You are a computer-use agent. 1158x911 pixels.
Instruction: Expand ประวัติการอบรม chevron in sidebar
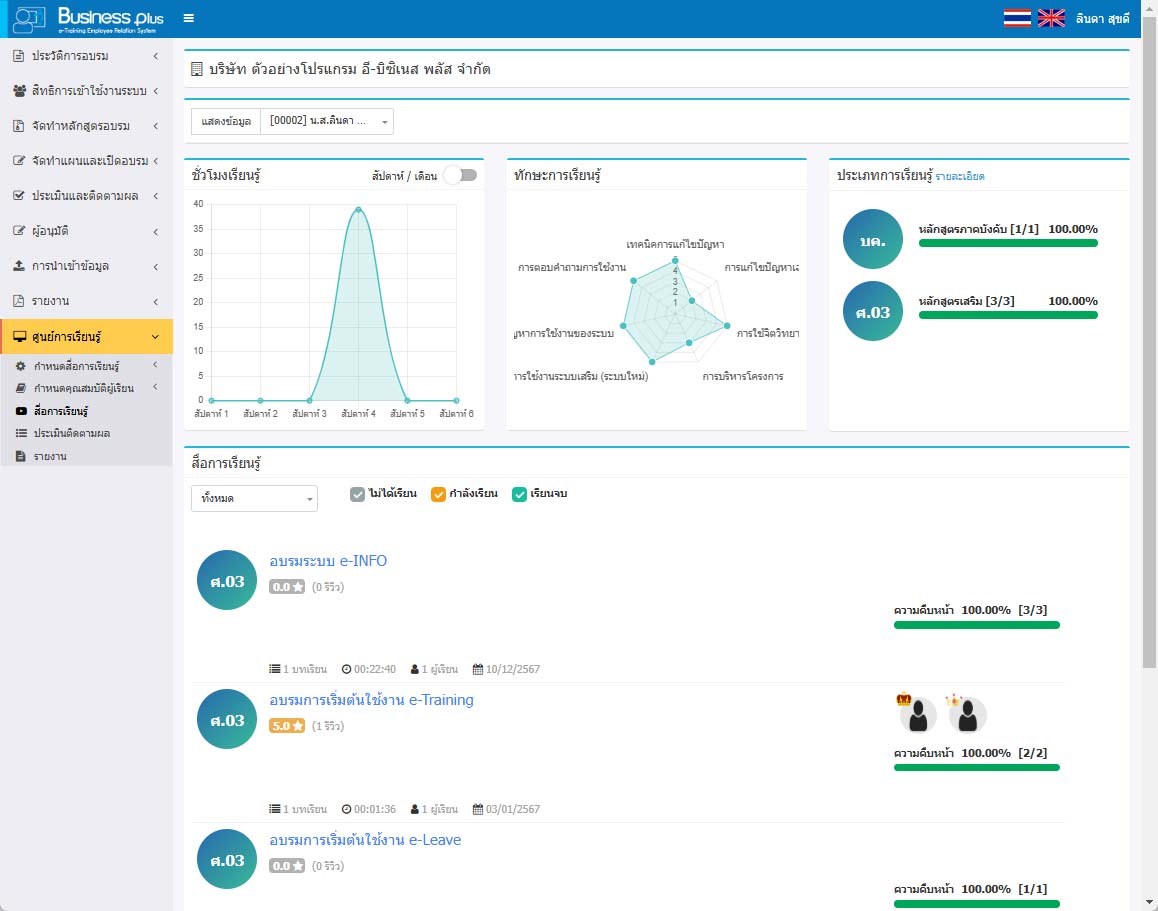156,56
